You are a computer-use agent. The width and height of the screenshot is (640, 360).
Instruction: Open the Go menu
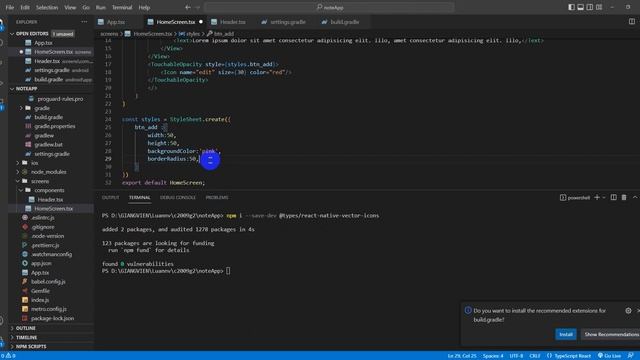[x=86, y=7]
